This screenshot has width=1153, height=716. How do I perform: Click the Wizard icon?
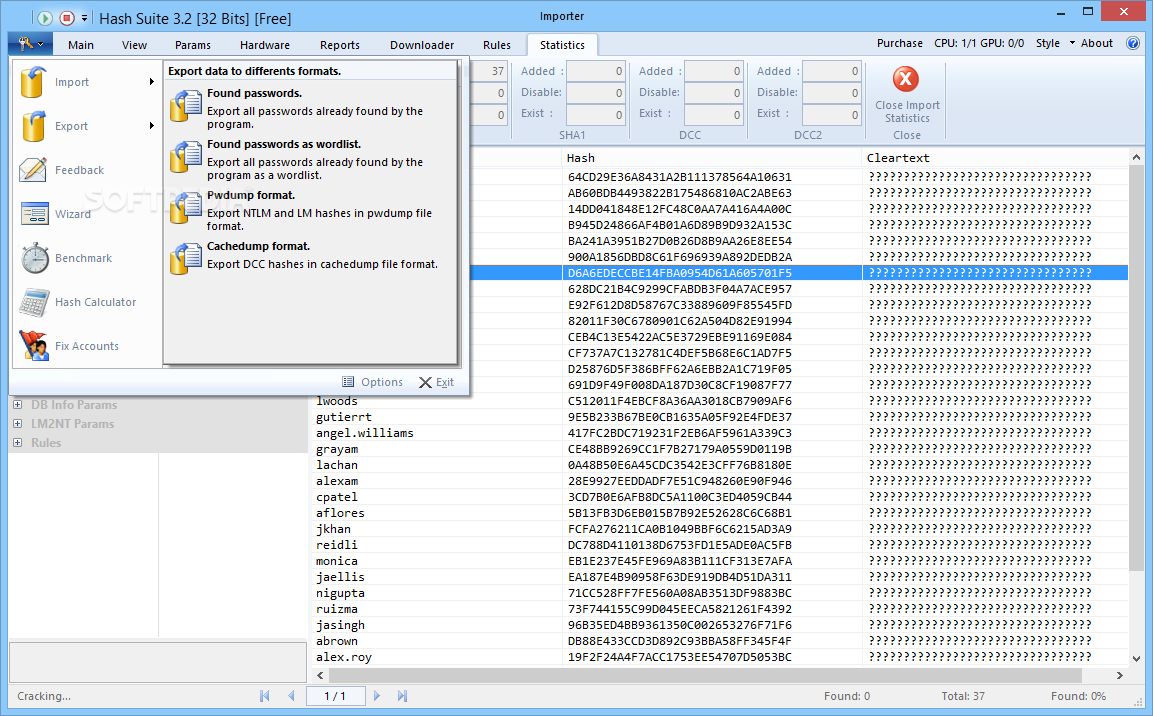(35, 214)
